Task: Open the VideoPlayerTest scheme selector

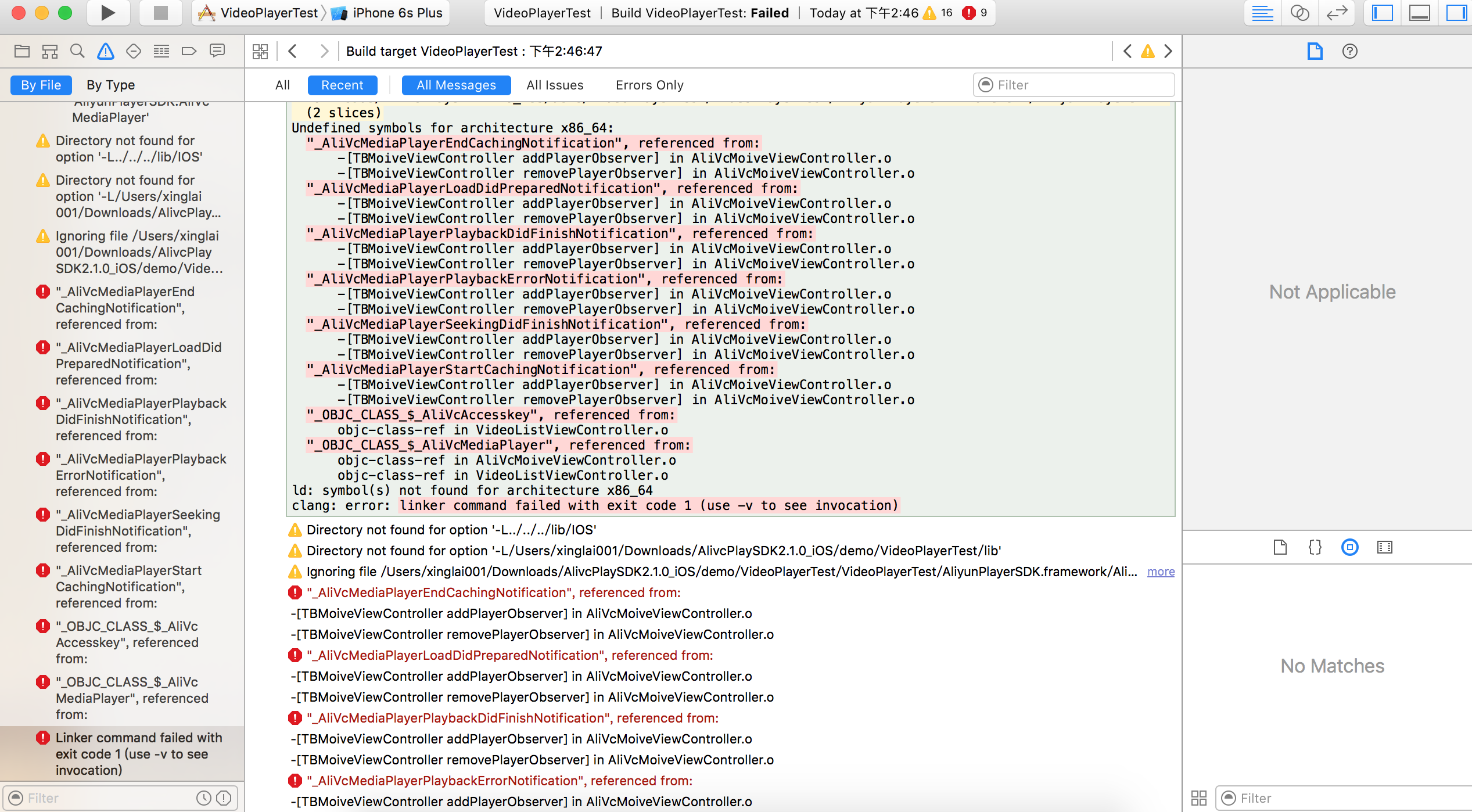Action: click(259, 13)
